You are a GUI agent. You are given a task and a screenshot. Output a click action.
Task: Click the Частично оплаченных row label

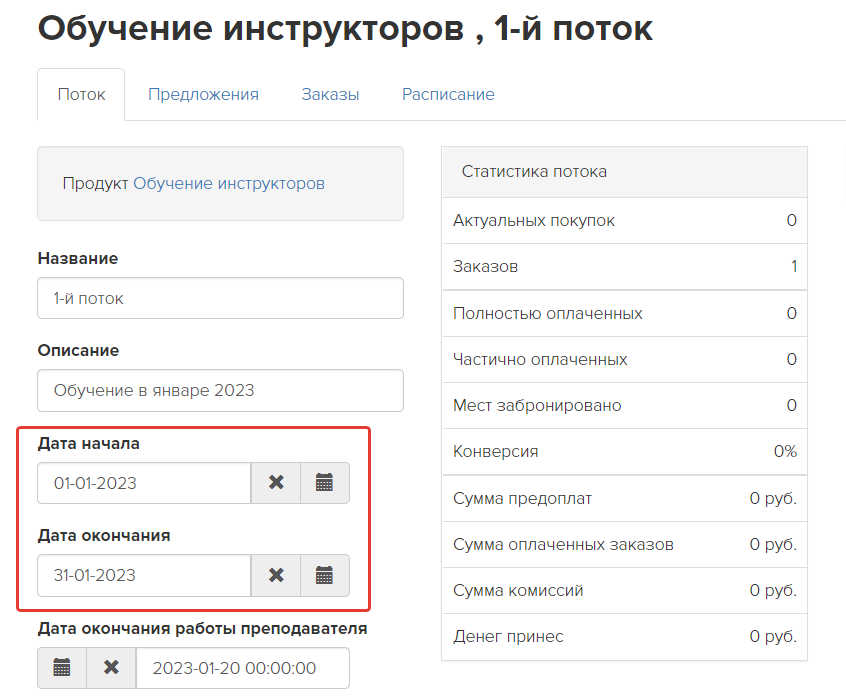tap(540, 359)
